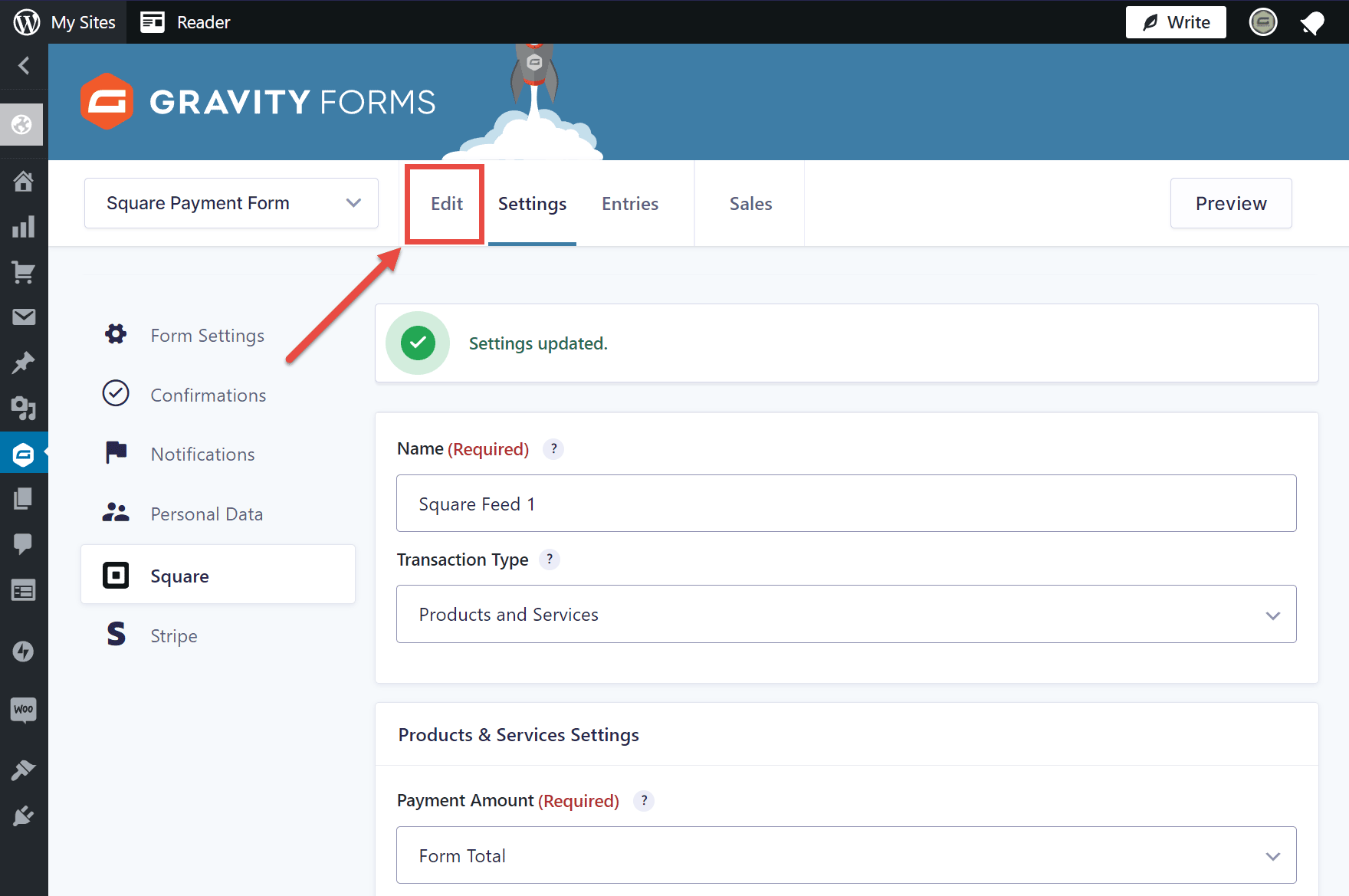Open the Square Payment Form switcher dropdown
Viewport: 1349px width, 896px height.
click(x=231, y=203)
